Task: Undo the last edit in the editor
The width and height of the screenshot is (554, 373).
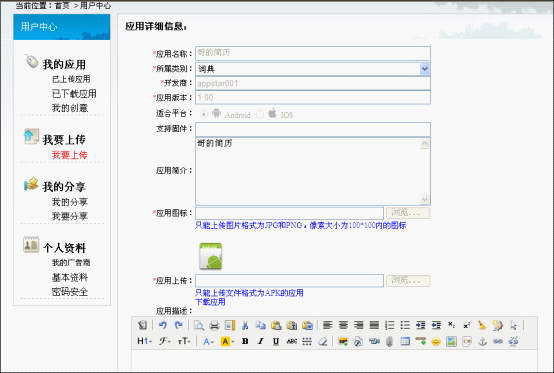Action: click(163, 325)
